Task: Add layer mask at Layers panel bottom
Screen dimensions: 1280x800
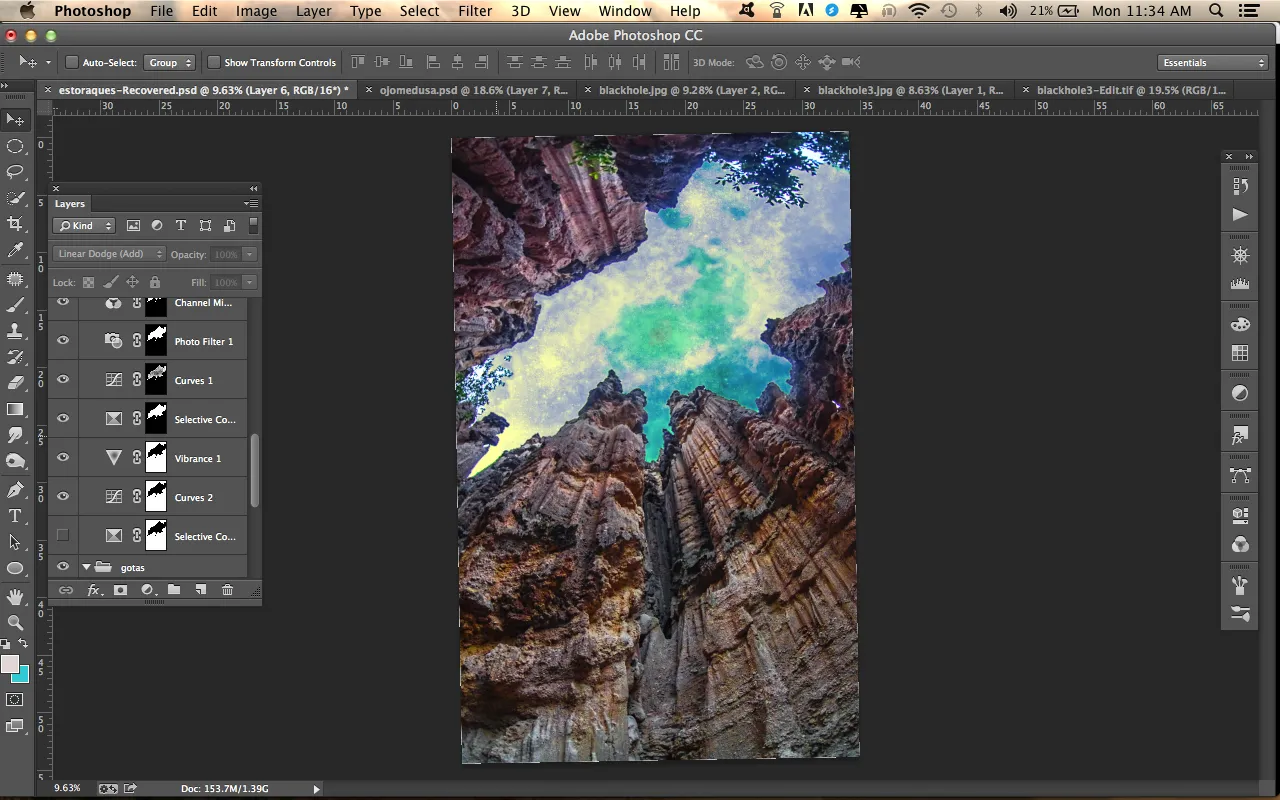Action: coord(120,590)
